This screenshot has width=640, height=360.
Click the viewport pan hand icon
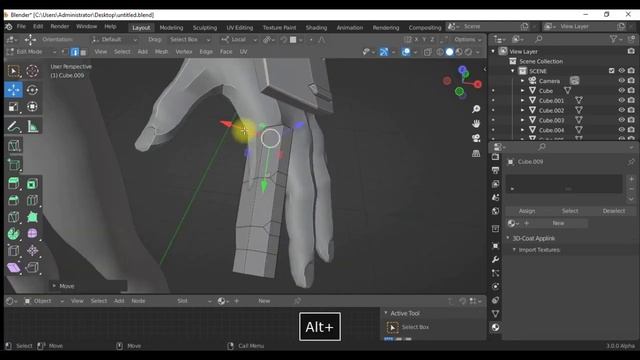pyautogui.click(x=476, y=124)
